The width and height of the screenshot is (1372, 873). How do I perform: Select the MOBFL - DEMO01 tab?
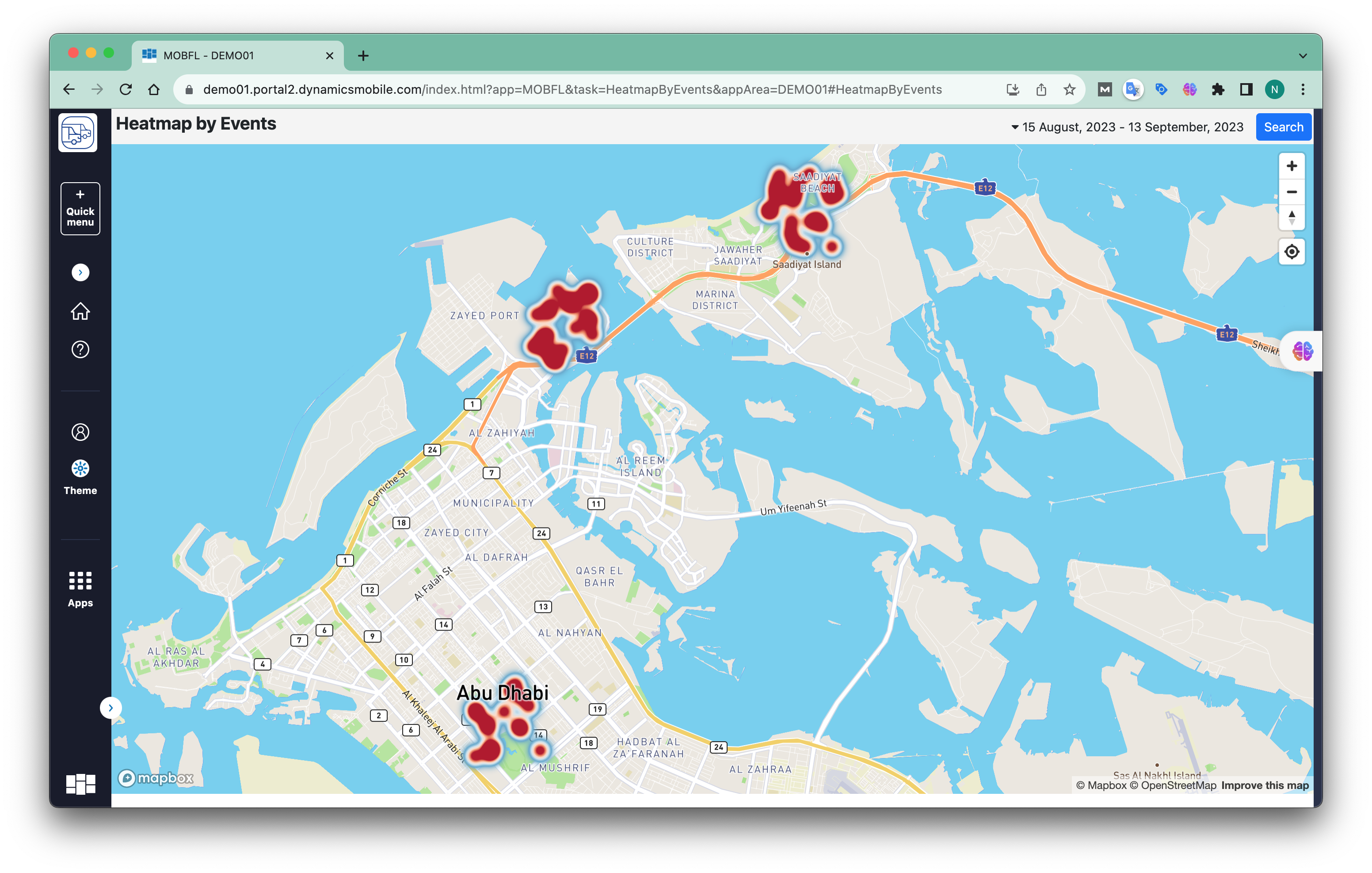238,55
